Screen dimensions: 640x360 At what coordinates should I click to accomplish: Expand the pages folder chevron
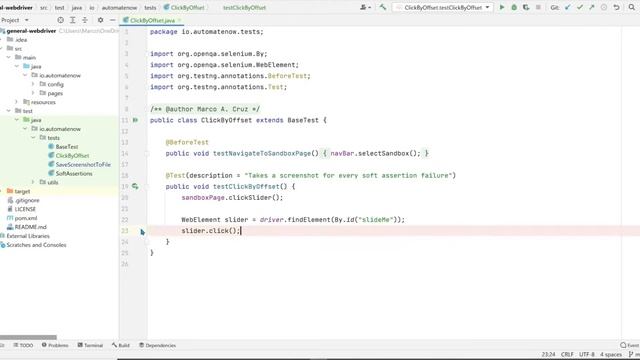click(33, 93)
